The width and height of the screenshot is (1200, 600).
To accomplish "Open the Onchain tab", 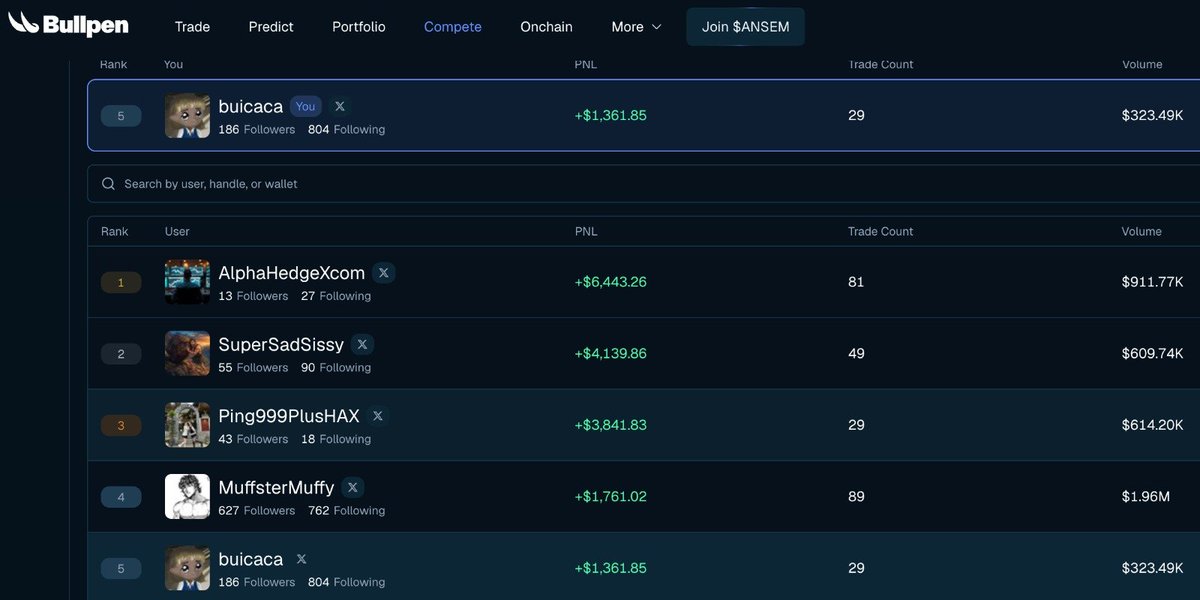I will [x=546, y=27].
